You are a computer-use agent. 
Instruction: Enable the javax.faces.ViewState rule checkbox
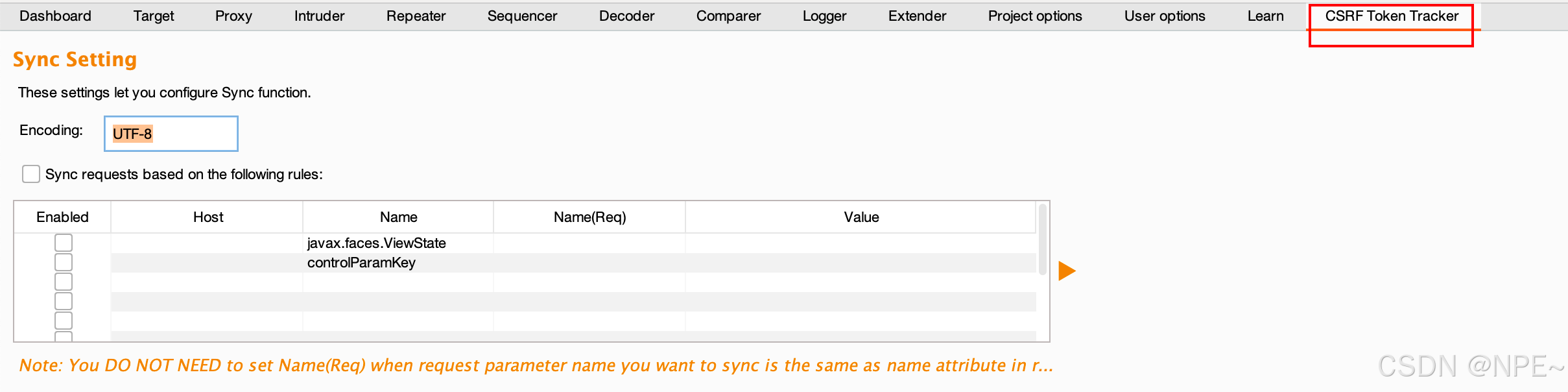[64, 243]
